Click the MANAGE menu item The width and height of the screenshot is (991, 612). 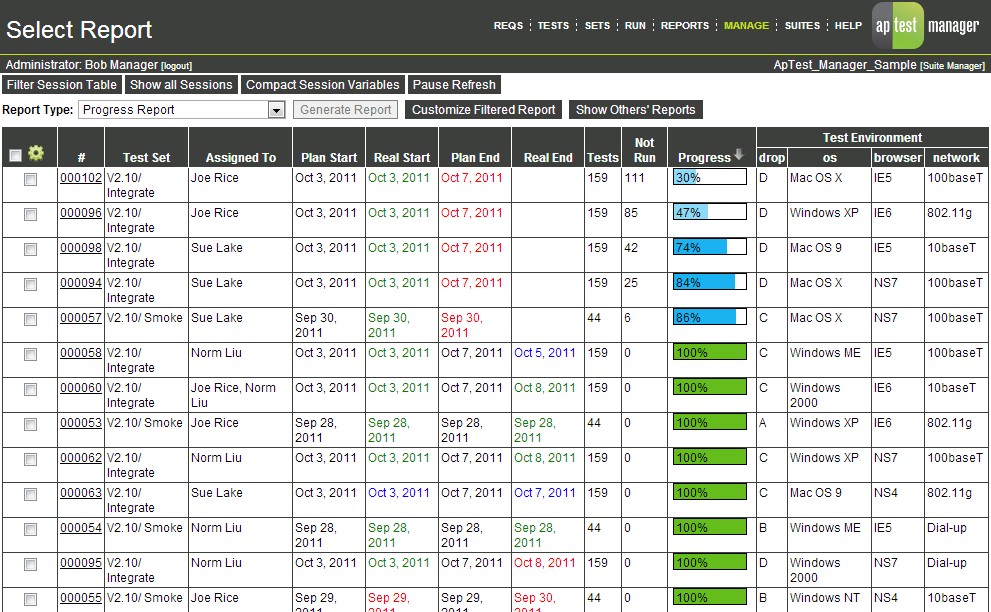click(x=746, y=26)
